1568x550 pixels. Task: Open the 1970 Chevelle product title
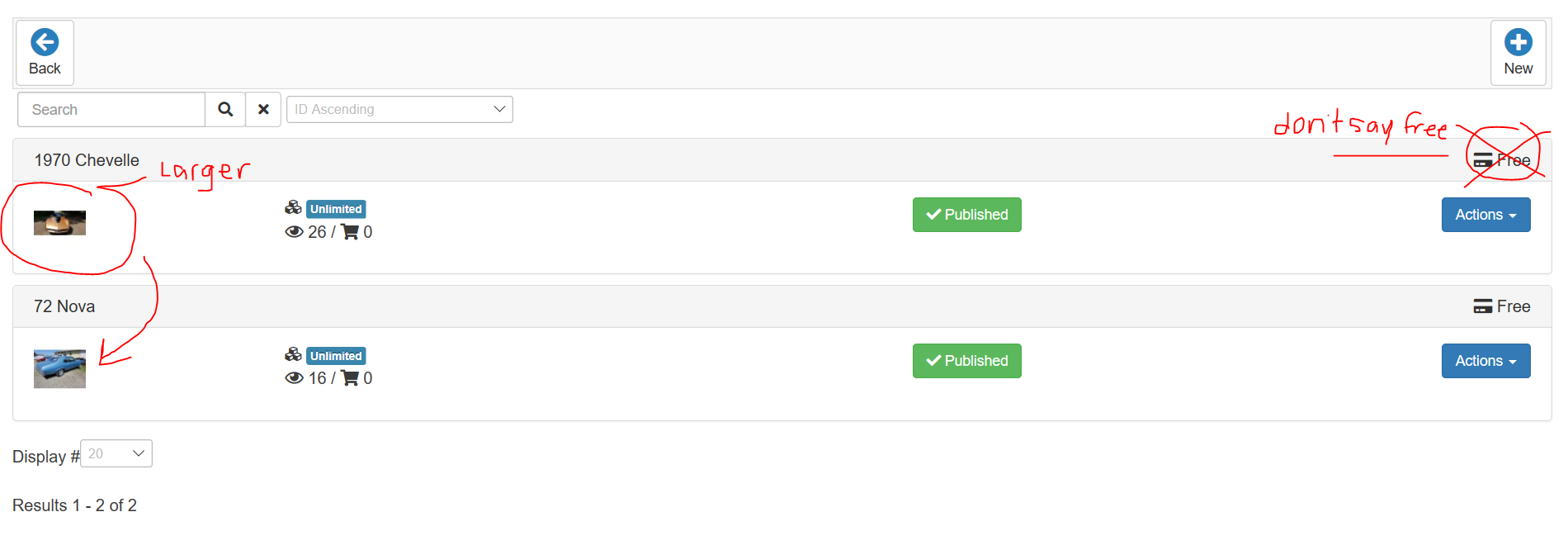click(87, 160)
